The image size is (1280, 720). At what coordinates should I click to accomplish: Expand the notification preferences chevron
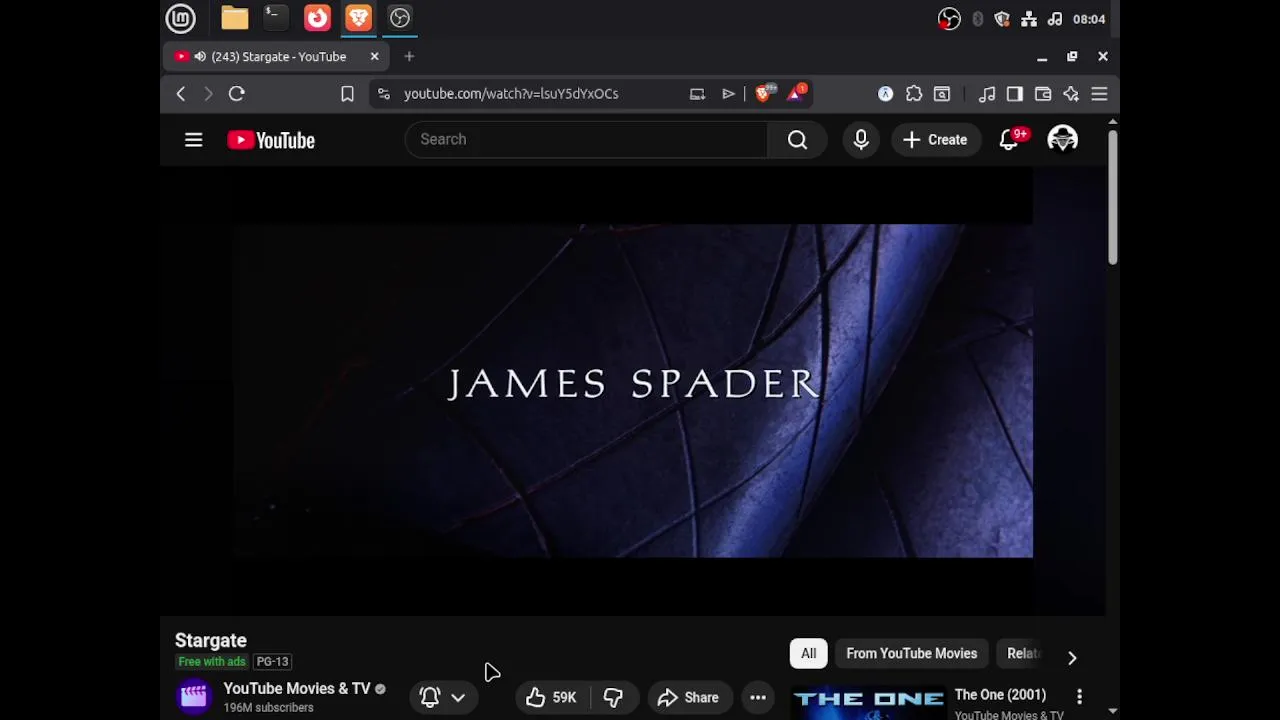(458, 698)
